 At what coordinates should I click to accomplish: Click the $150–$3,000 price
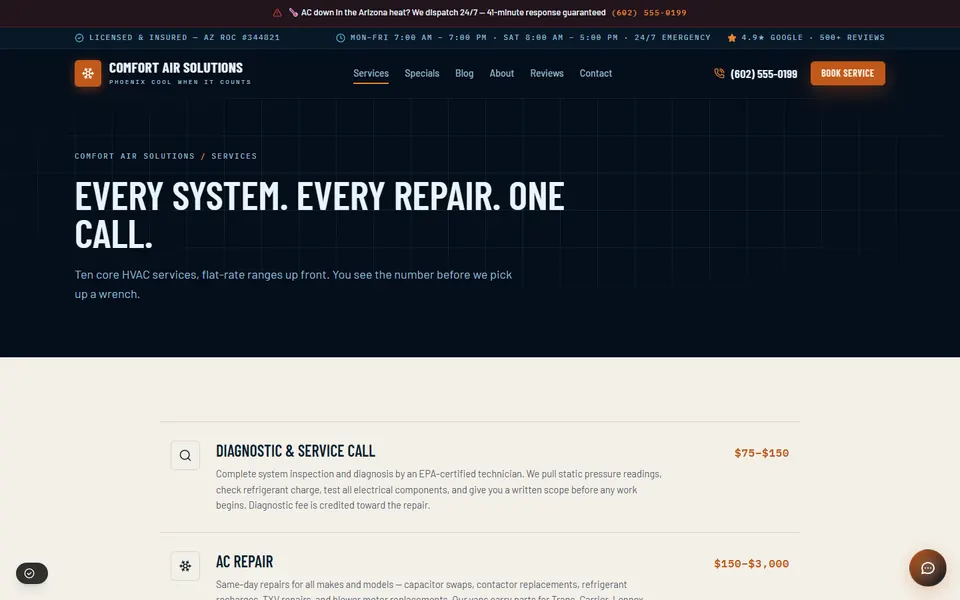[751, 564]
